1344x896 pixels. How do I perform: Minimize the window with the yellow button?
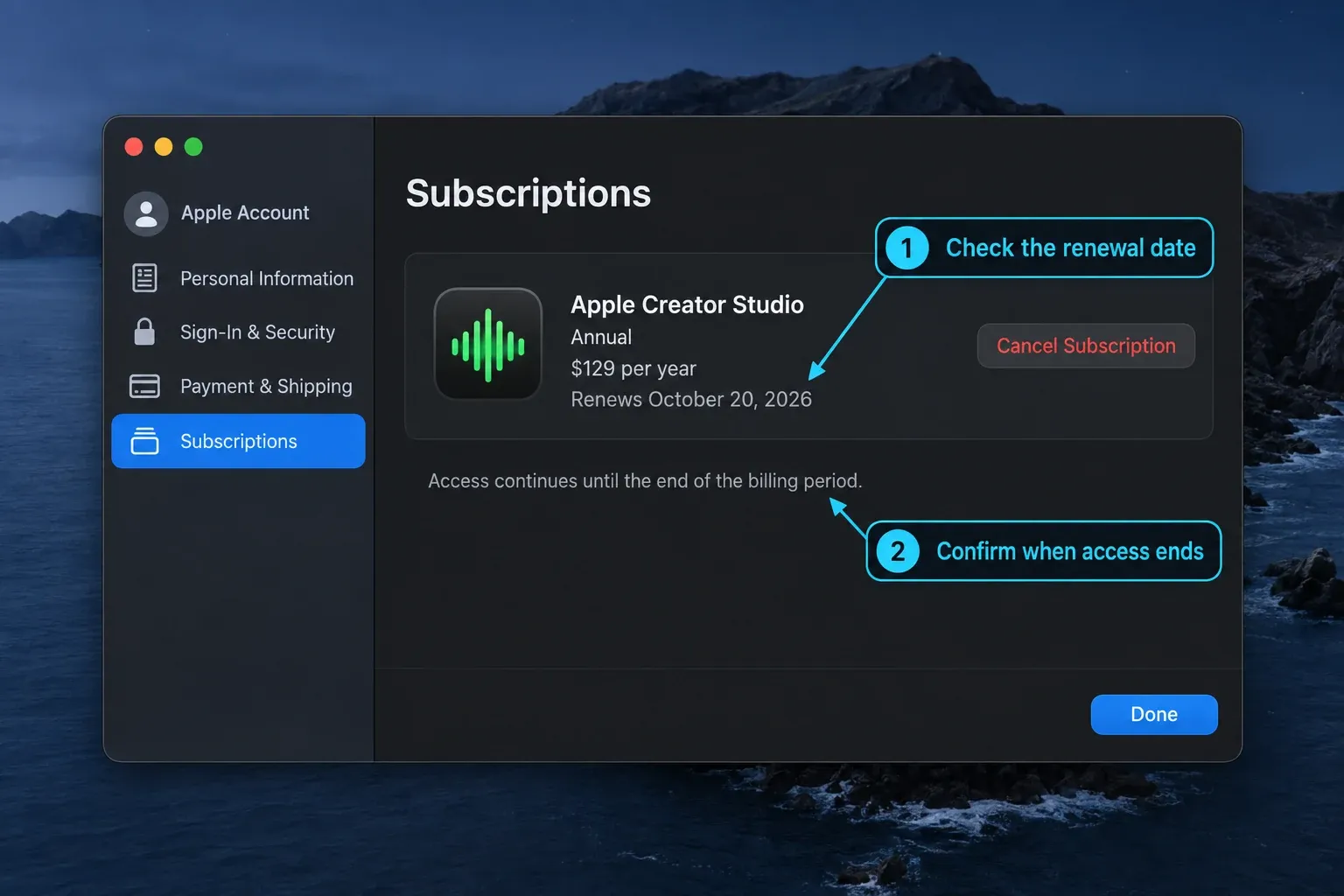[164, 147]
